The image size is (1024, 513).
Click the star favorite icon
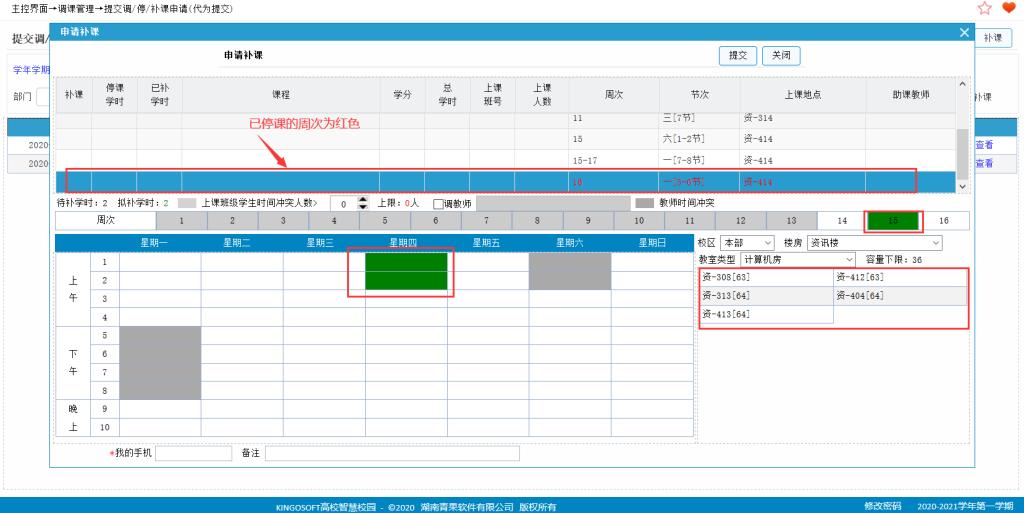coord(984,8)
